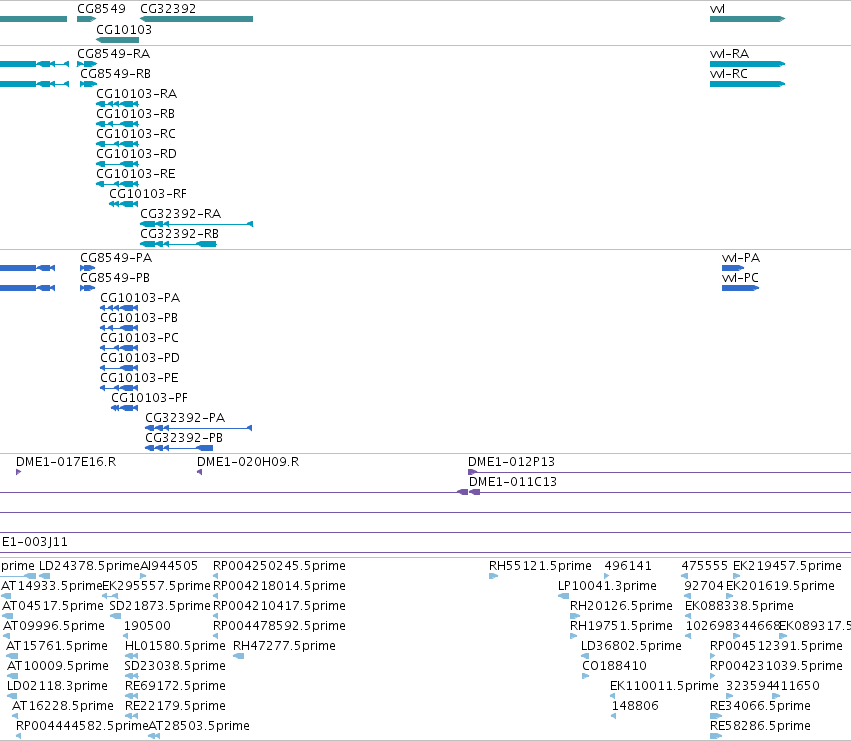Open transcript CG10103-RC

pyautogui.click(x=136, y=134)
